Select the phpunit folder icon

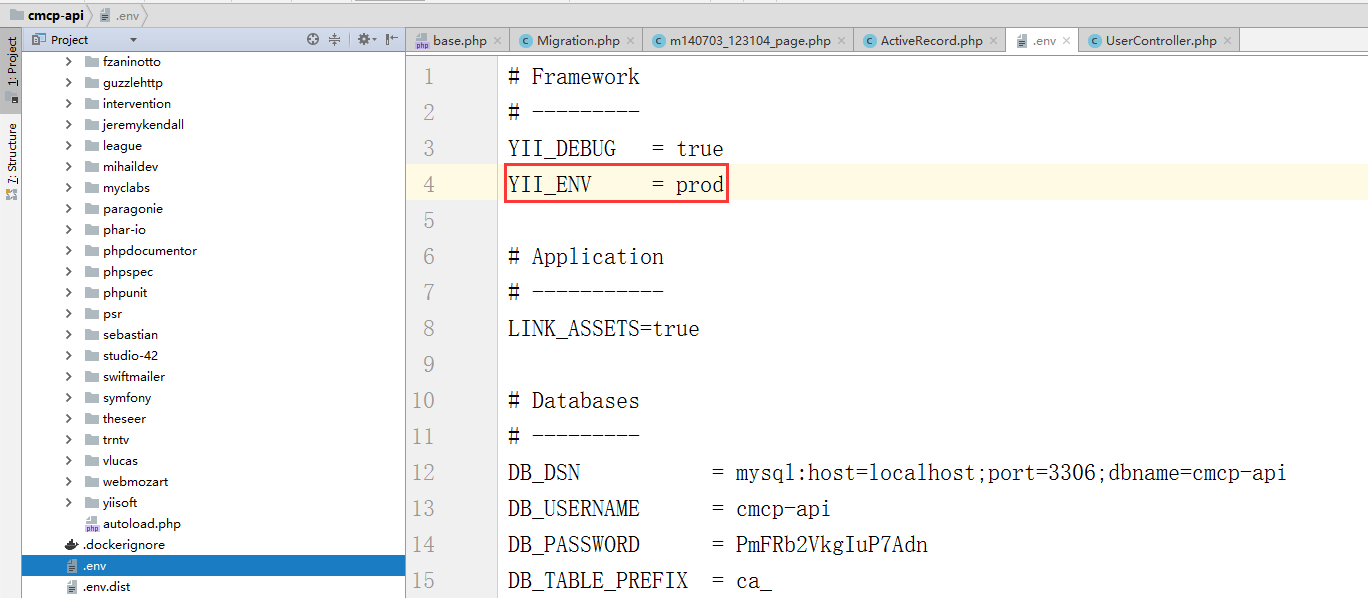tap(92, 292)
